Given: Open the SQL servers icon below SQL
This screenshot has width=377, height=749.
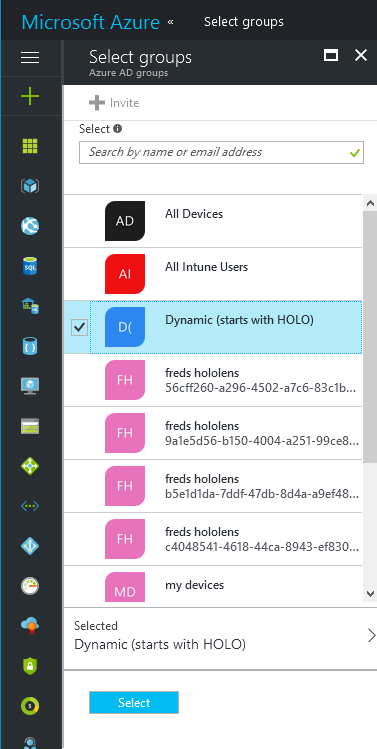Looking at the screenshot, I should tap(30, 306).
